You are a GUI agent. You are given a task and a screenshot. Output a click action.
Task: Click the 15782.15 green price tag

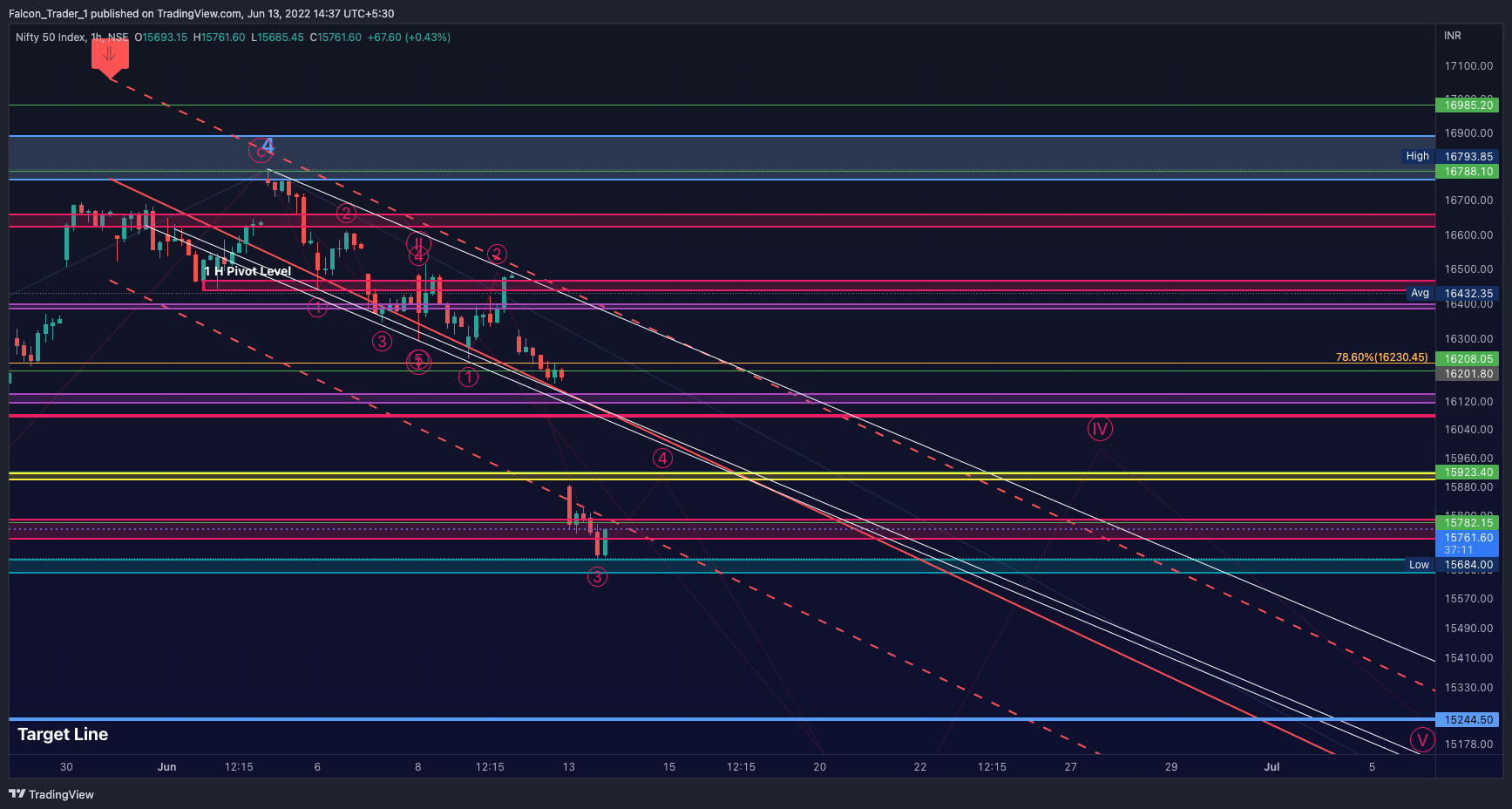click(x=1467, y=522)
